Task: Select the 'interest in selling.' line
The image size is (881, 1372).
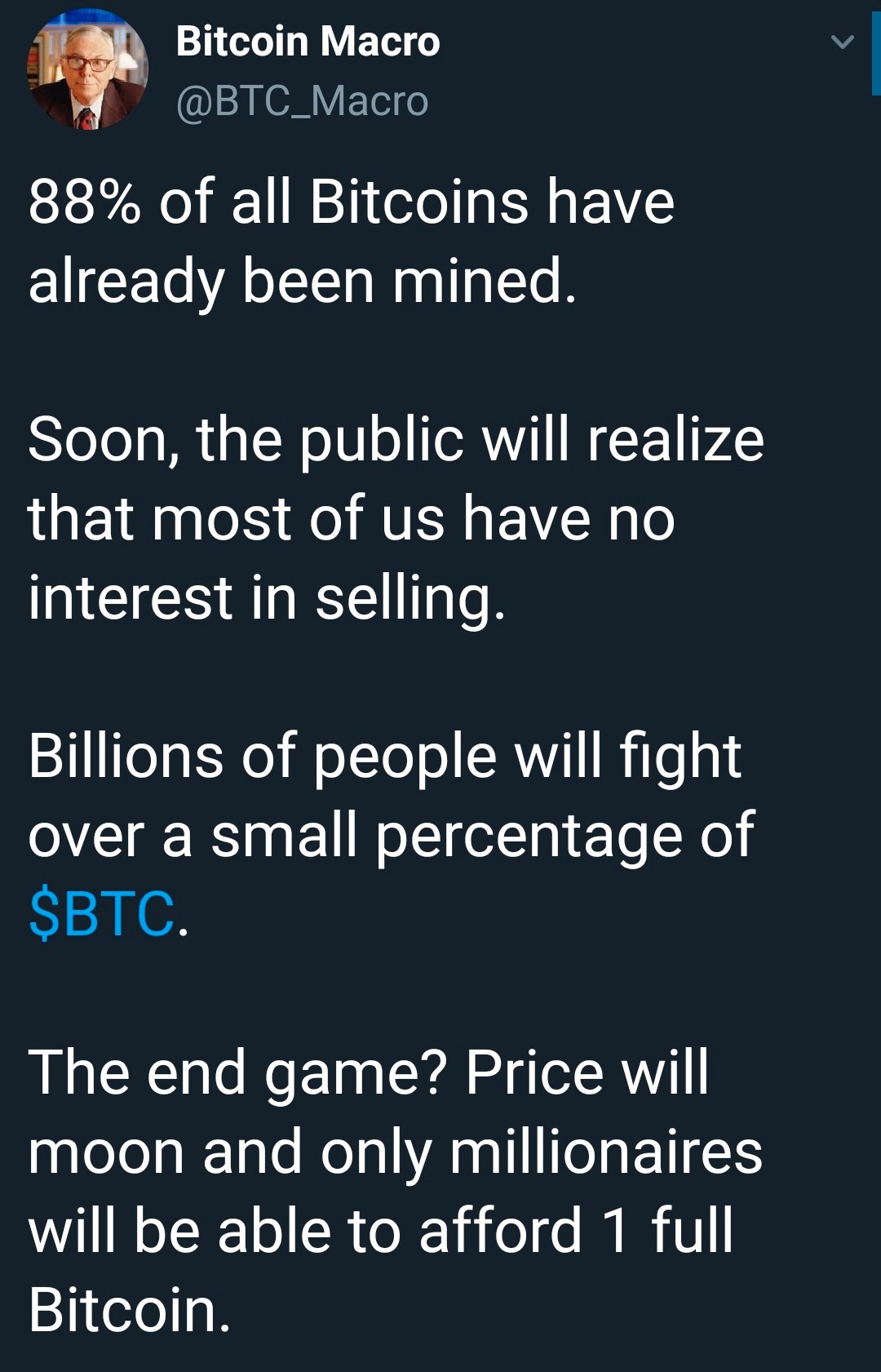Action: (267, 597)
